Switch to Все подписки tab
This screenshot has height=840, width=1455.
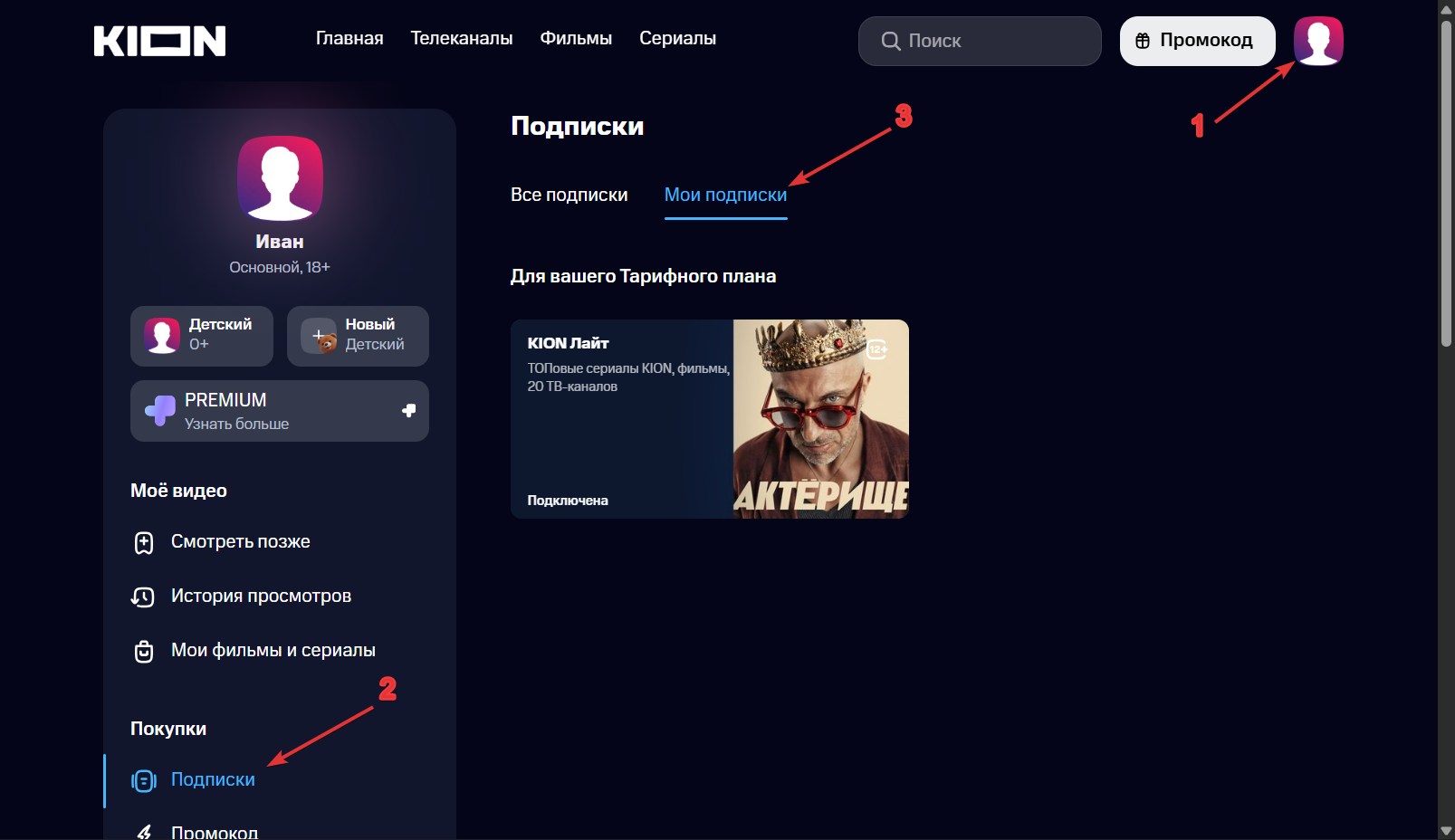pyautogui.click(x=569, y=195)
